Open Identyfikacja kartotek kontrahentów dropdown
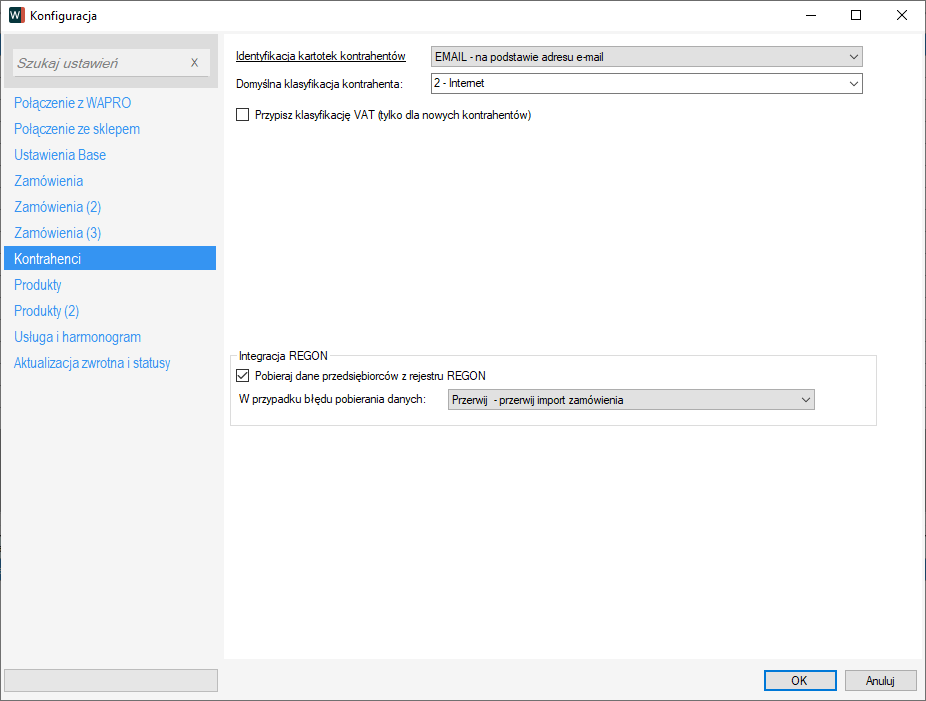Viewport: 926px width, 701px height. click(x=646, y=57)
